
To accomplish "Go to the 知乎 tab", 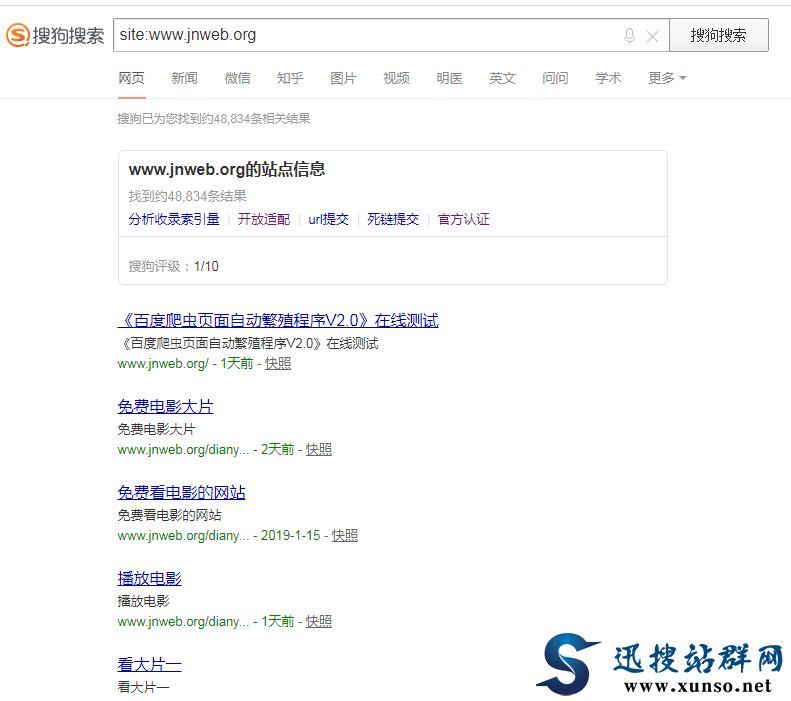I will coord(290,78).
